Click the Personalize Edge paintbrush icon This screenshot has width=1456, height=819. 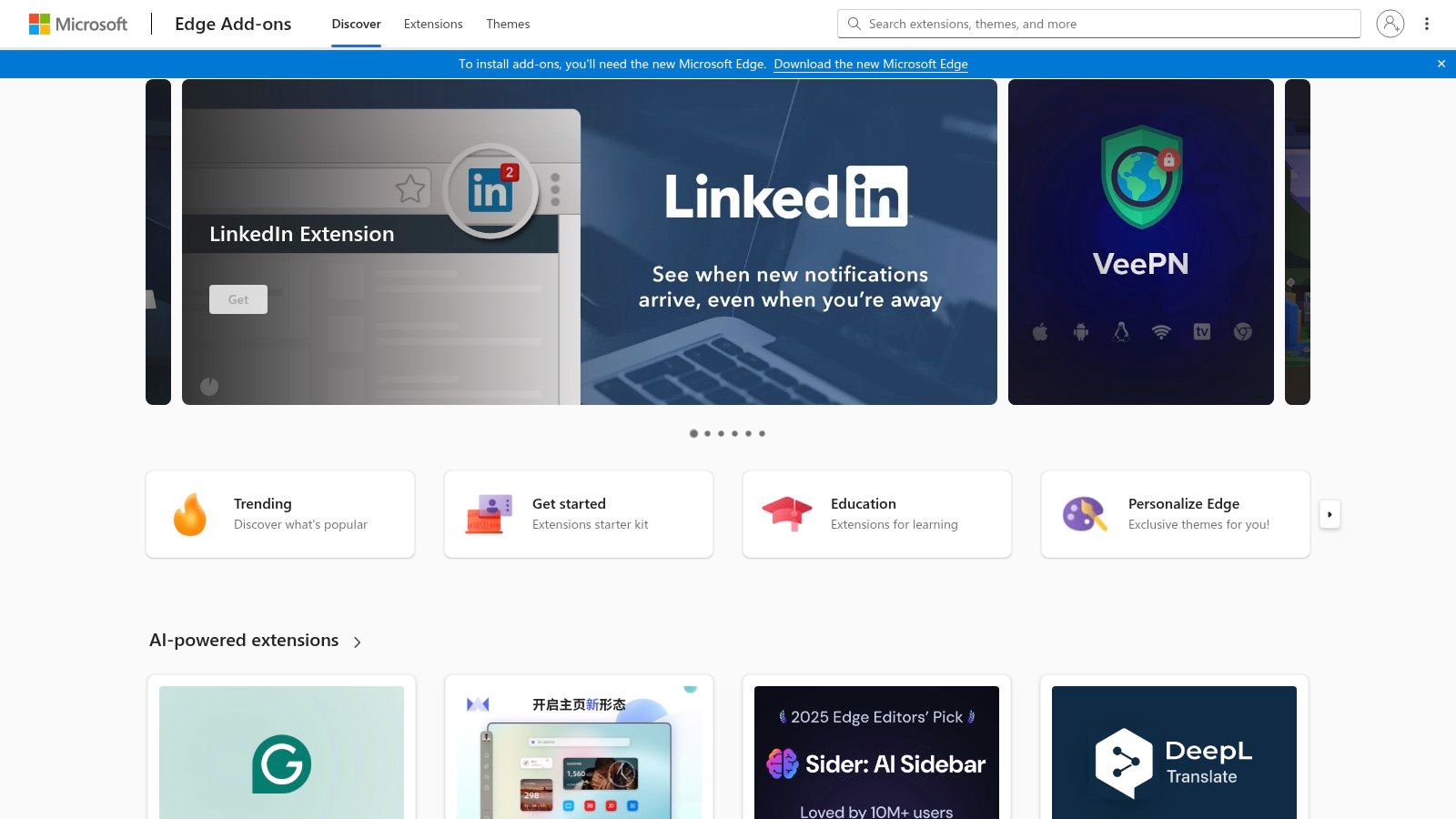pyautogui.click(x=1084, y=513)
